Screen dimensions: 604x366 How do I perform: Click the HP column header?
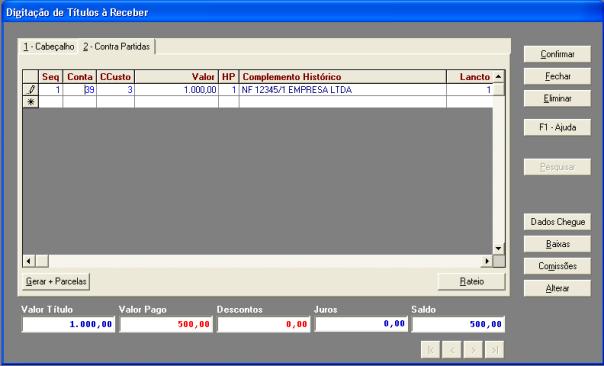[x=228, y=77]
